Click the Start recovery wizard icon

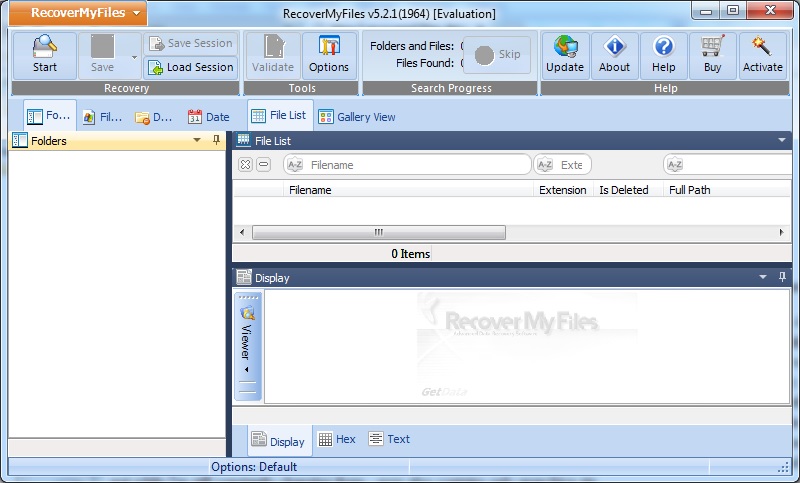click(45, 47)
